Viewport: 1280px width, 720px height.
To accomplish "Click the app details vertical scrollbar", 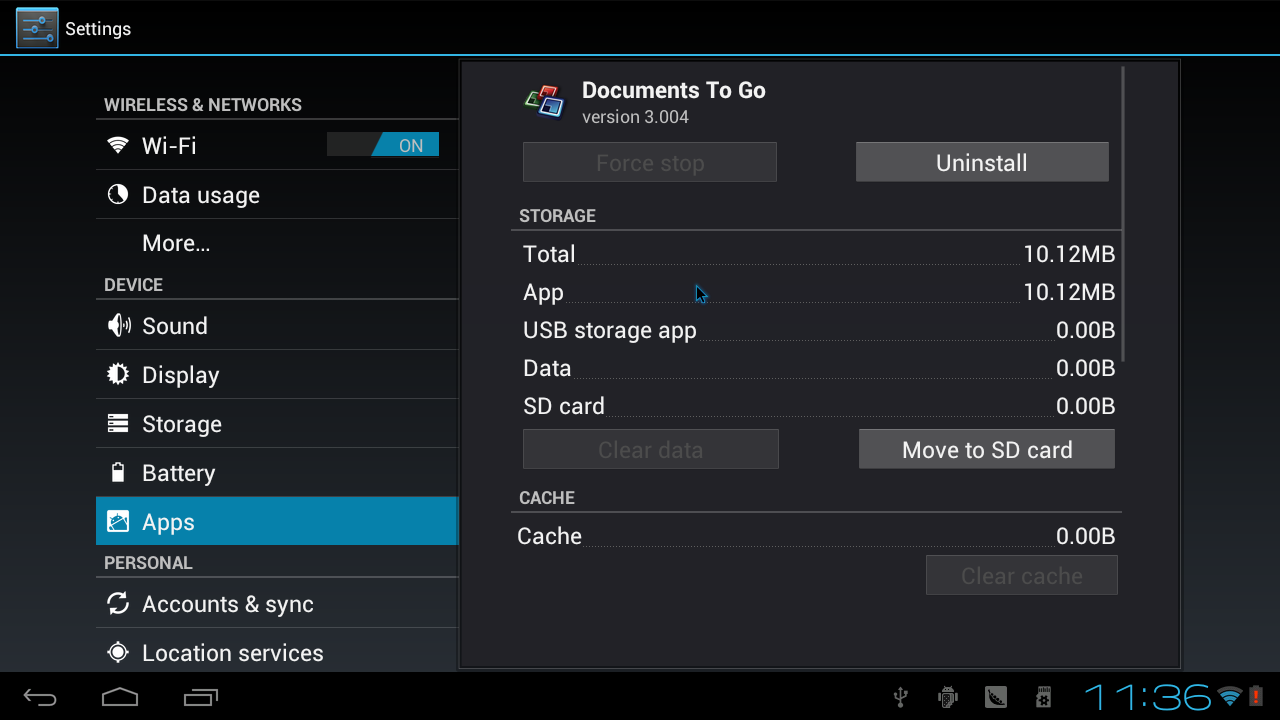I will 1123,213.
